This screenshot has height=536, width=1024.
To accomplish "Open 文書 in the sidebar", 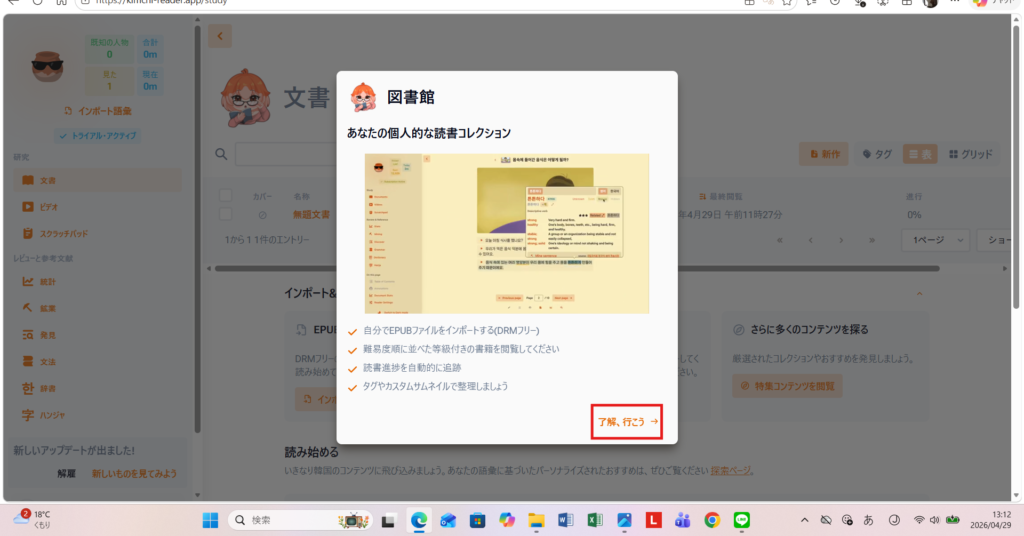I will pyautogui.click(x=97, y=180).
